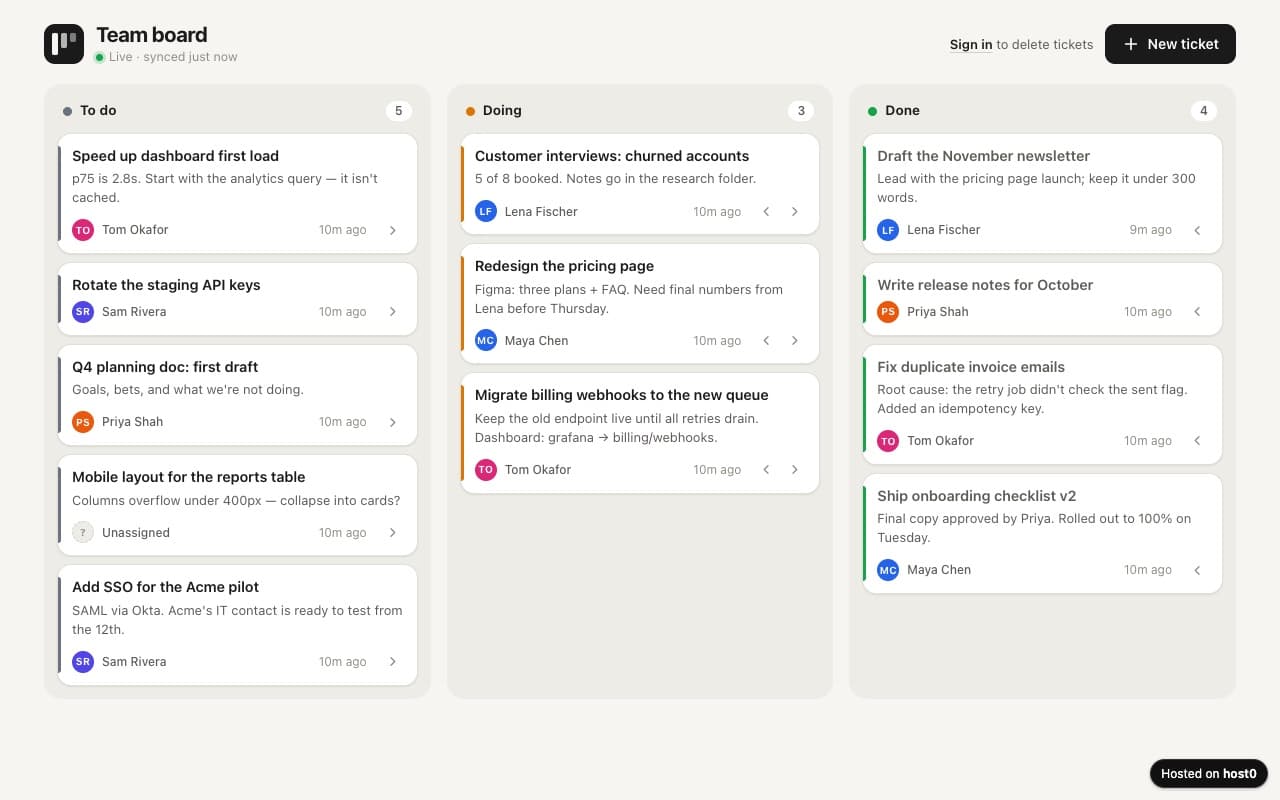Viewport: 1280px width, 800px height.
Task: Open 'Q4 planning doc: first draft' title
Action: (x=165, y=367)
